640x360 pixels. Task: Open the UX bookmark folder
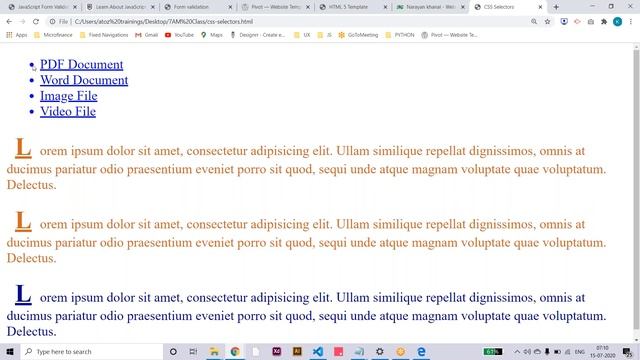click(302, 35)
